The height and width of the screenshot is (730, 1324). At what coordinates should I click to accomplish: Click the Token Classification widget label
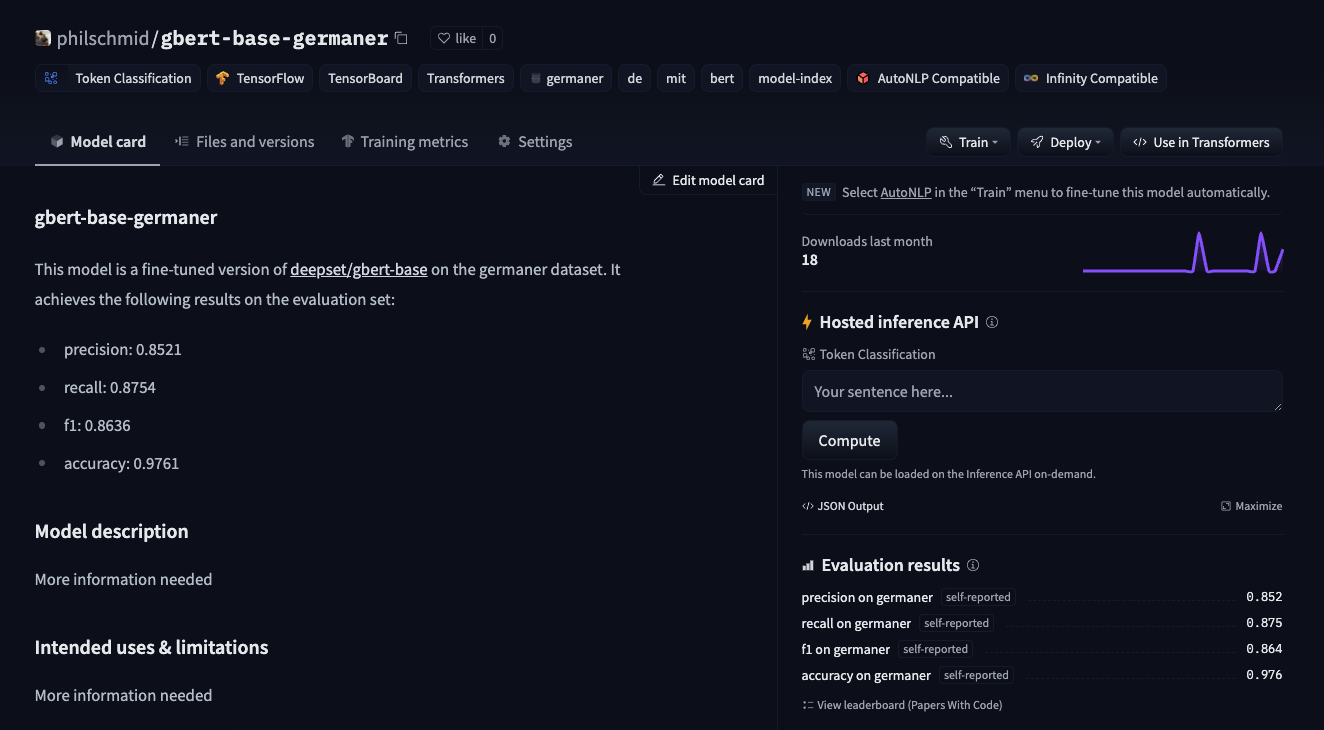(x=868, y=354)
